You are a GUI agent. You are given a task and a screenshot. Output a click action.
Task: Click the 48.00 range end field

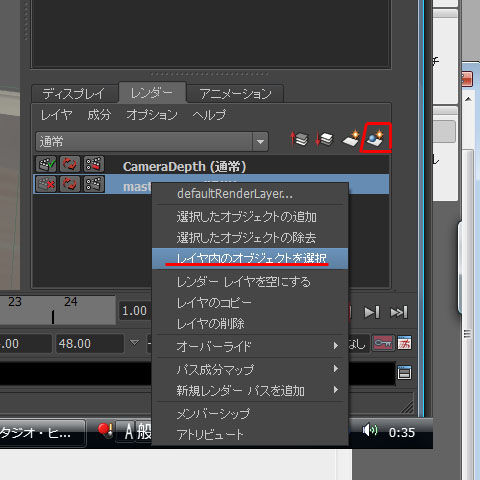pyautogui.click(x=89, y=343)
